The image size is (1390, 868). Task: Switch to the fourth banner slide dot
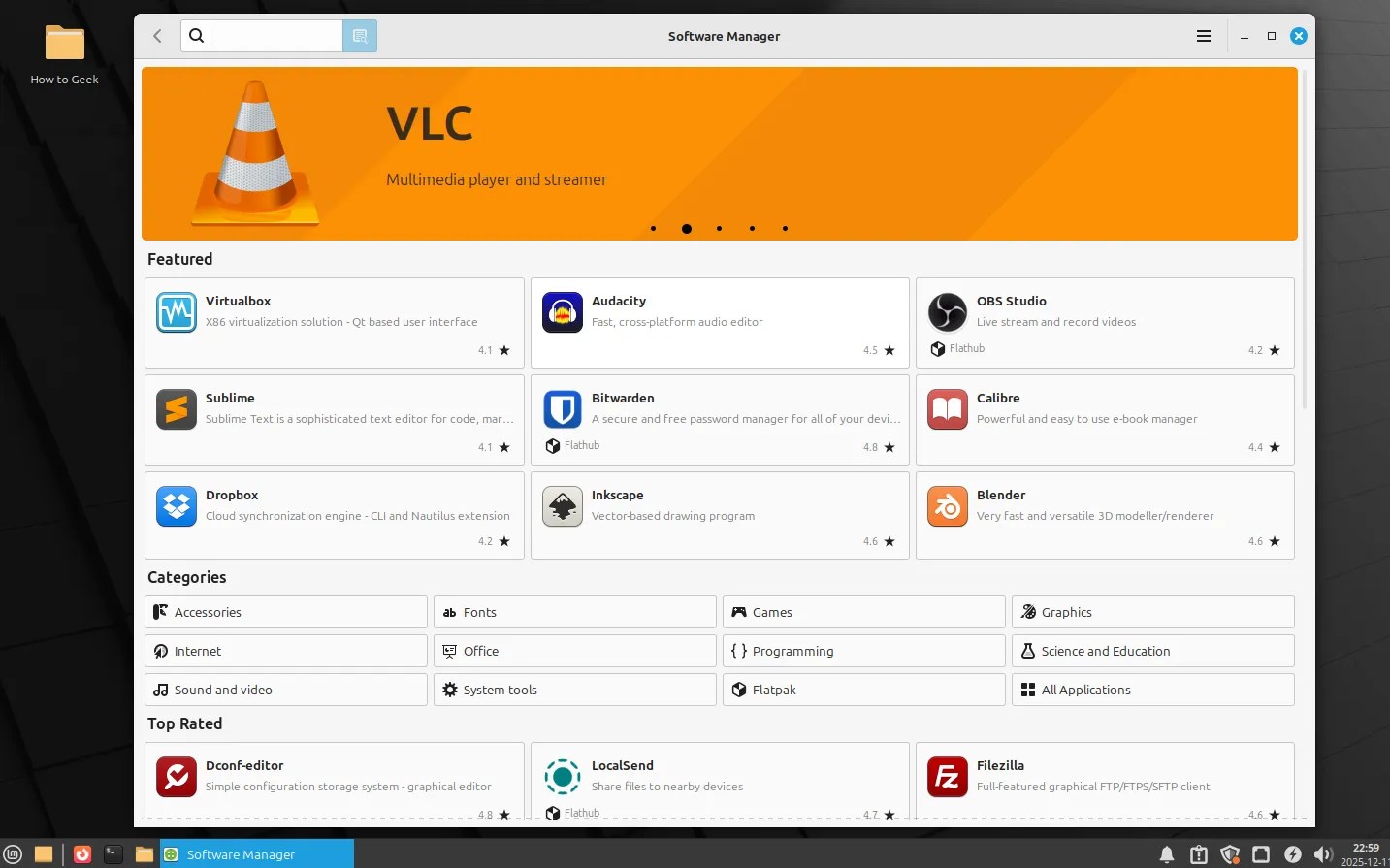coord(752,229)
